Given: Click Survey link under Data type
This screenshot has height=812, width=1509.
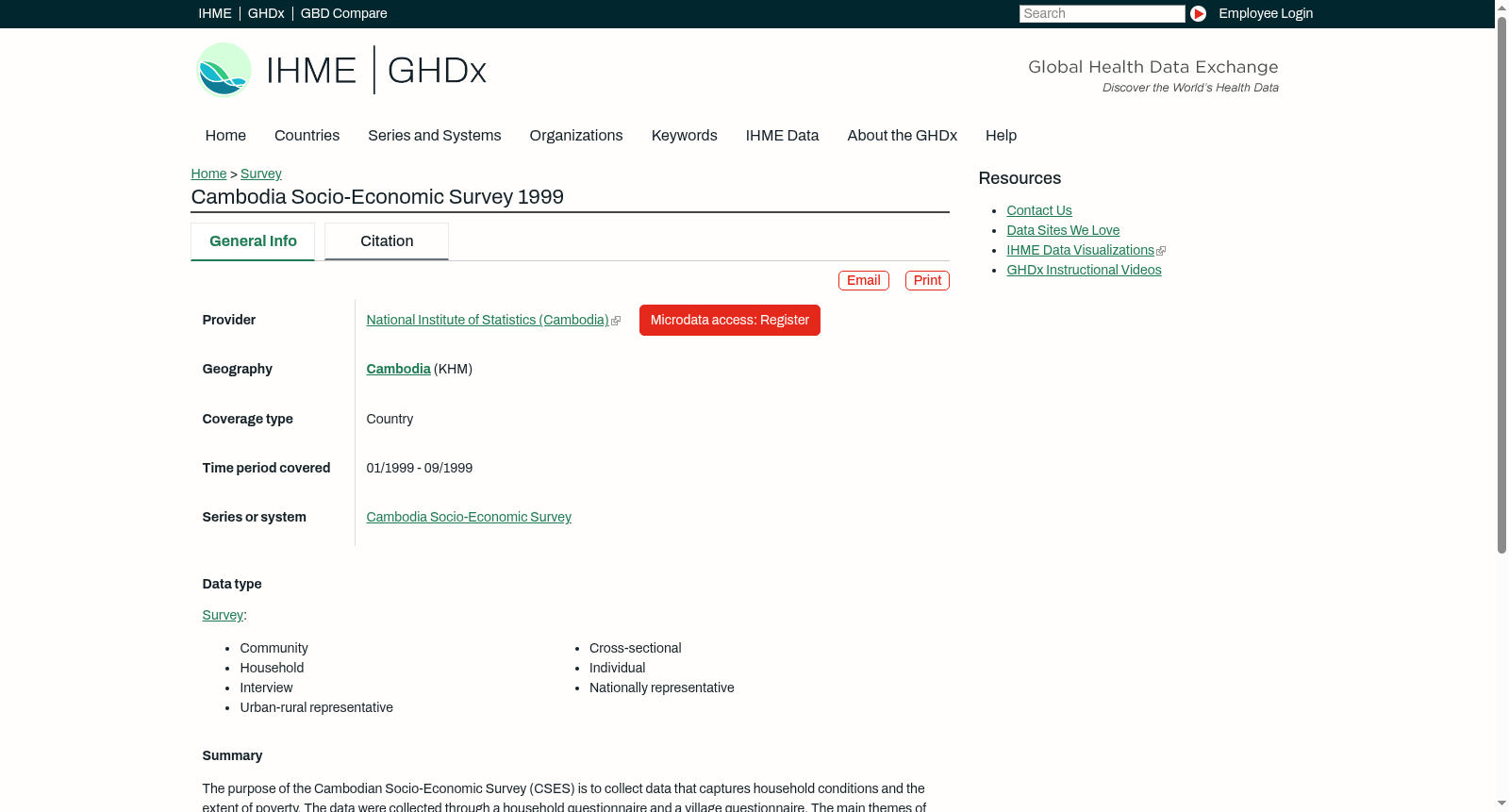Looking at the screenshot, I should pyautogui.click(x=223, y=615).
